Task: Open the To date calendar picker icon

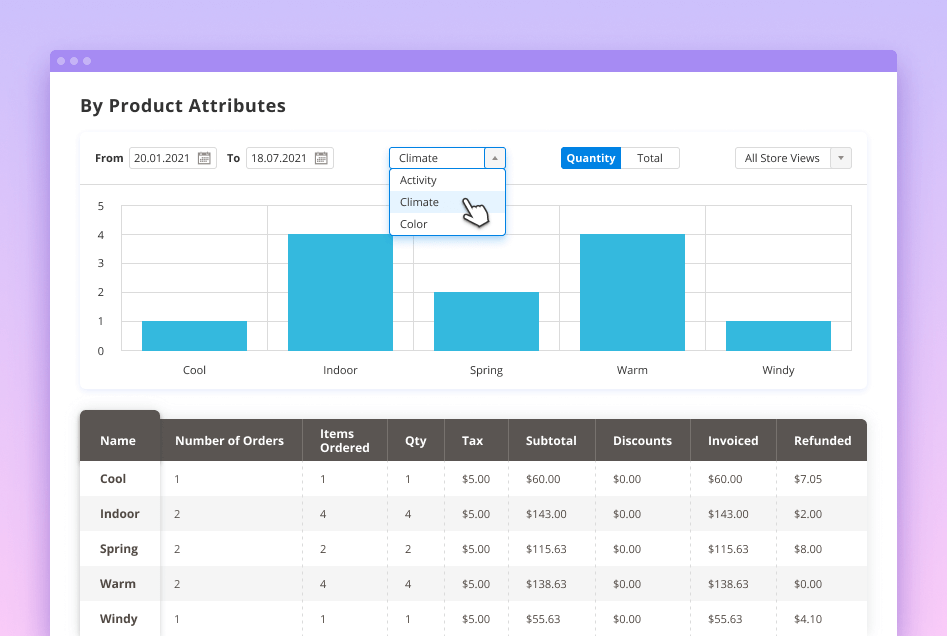Action: (321, 158)
